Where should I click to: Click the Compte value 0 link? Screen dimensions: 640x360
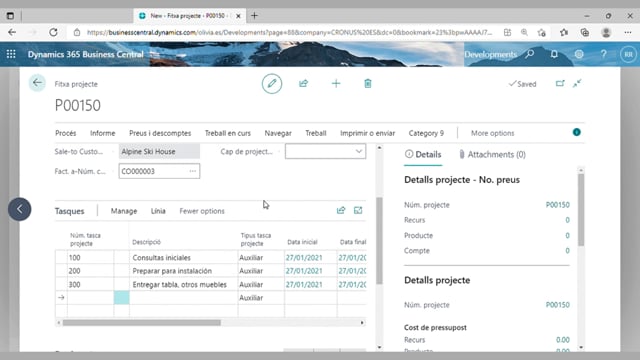pos(567,251)
